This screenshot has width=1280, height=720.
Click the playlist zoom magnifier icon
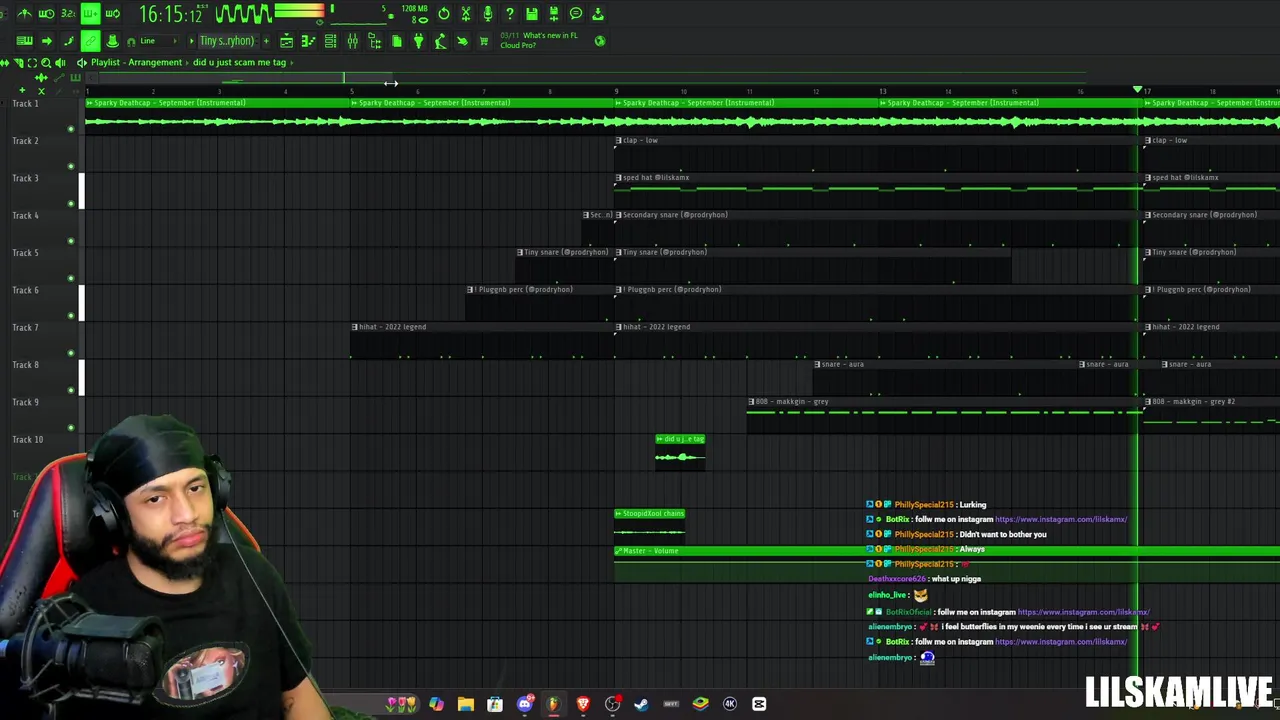tap(47, 62)
